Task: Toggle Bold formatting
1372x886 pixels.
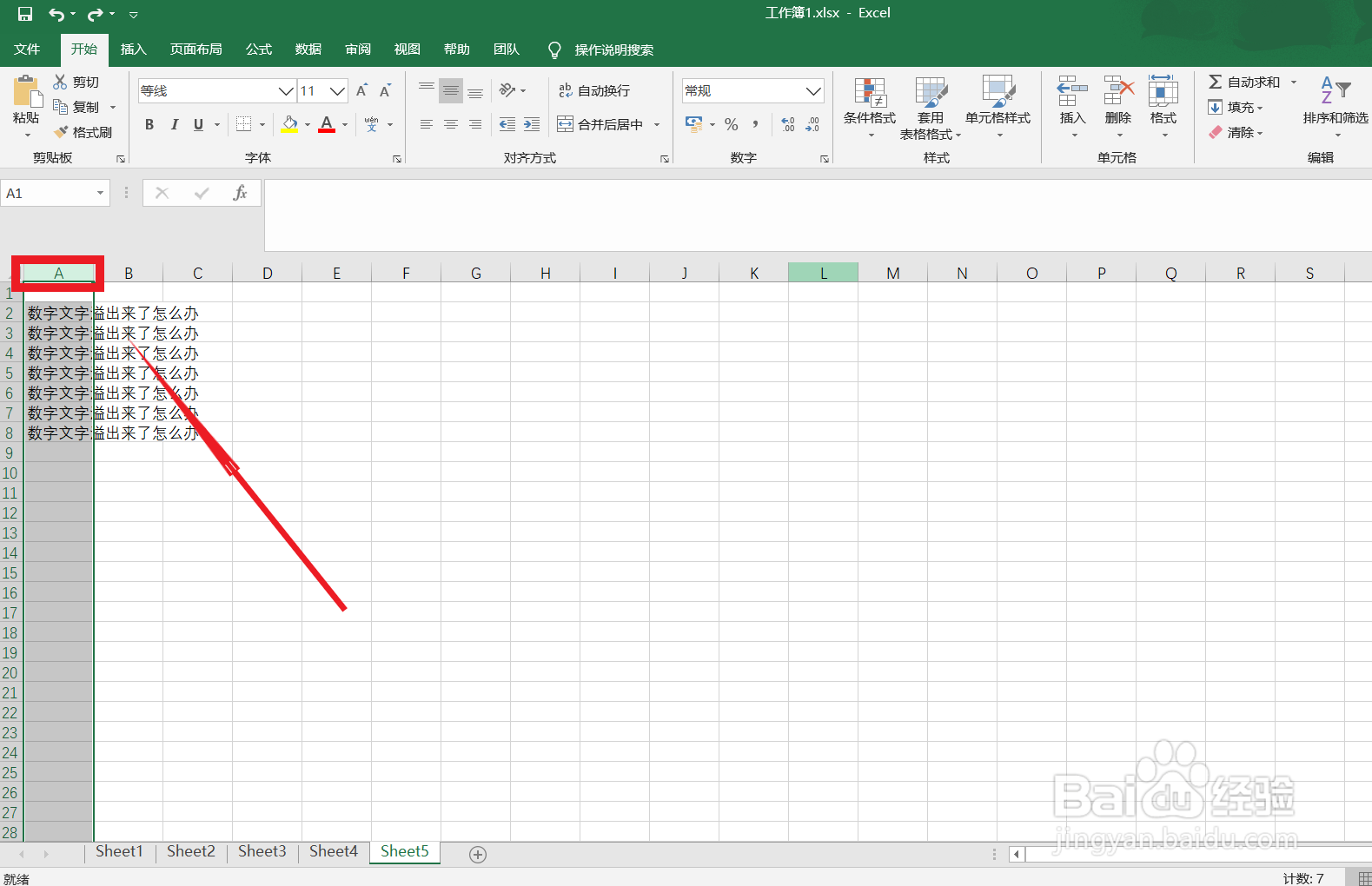Action: [x=149, y=124]
